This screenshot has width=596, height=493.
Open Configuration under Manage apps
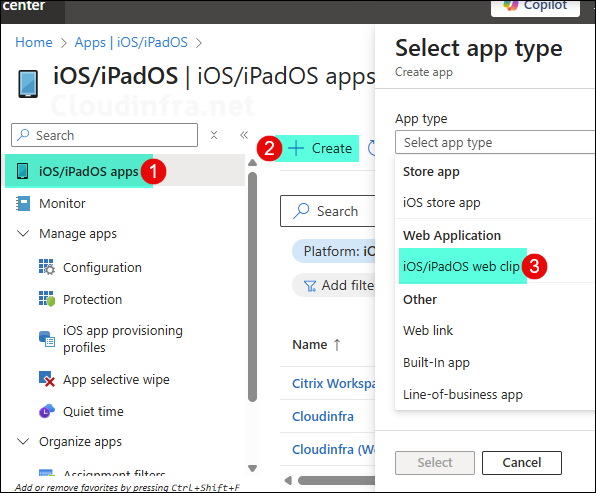[102, 268]
